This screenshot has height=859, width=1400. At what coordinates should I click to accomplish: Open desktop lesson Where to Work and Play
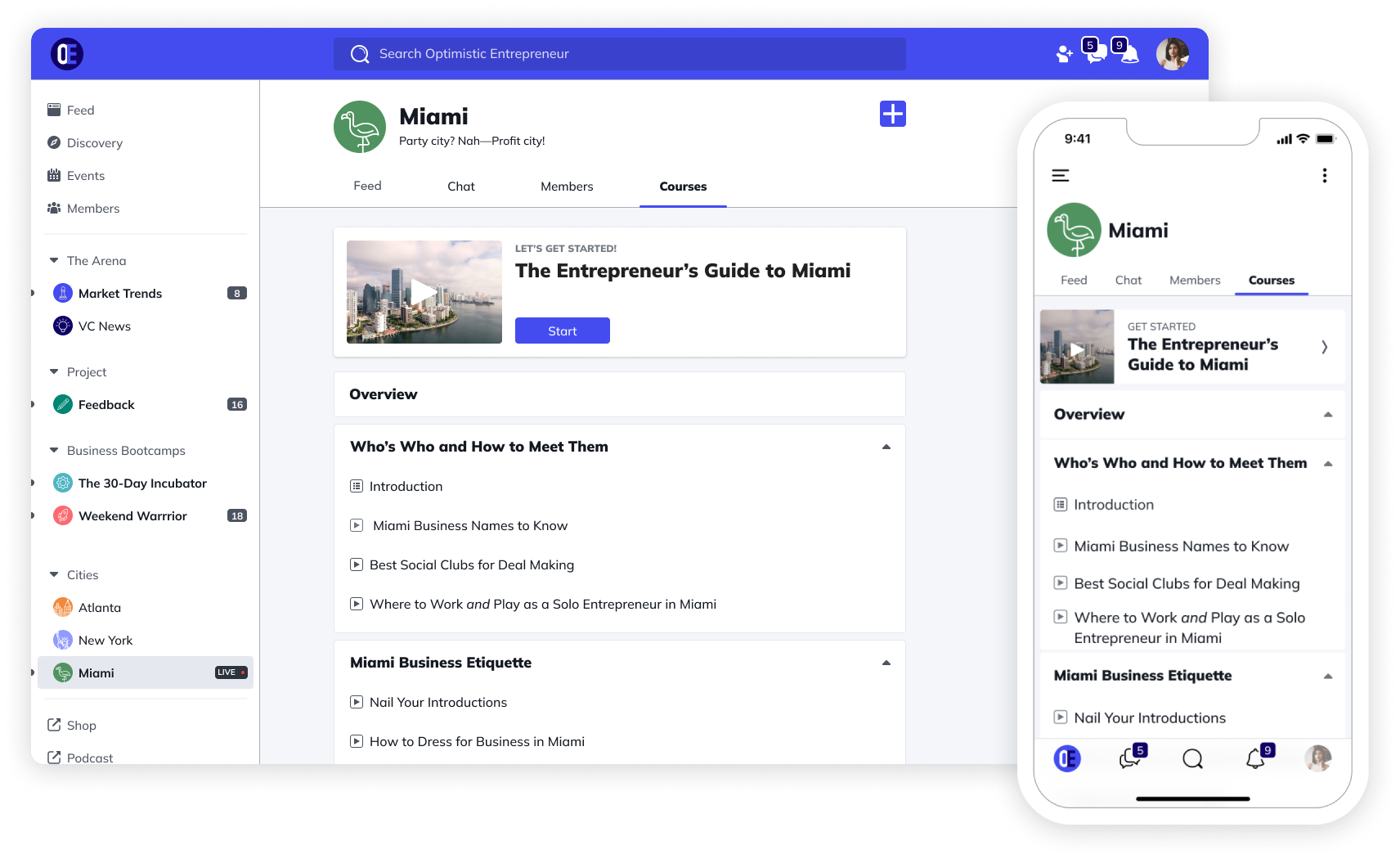pyautogui.click(x=533, y=604)
